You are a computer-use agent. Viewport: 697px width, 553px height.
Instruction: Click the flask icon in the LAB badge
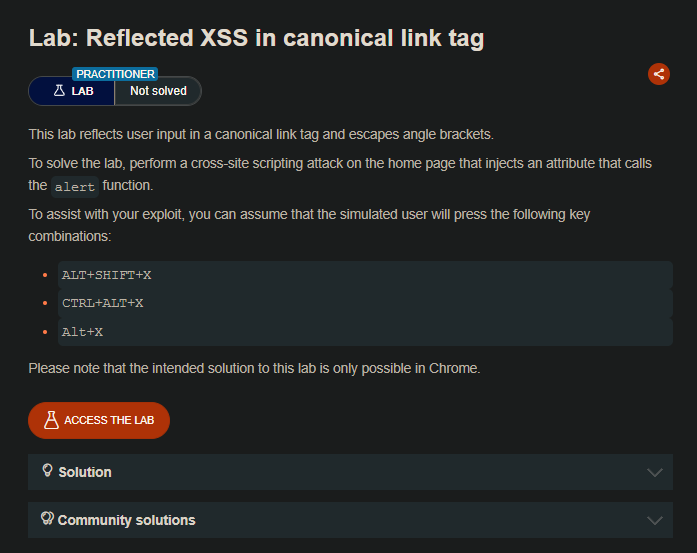pyautogui.click(x=59, y=91)
